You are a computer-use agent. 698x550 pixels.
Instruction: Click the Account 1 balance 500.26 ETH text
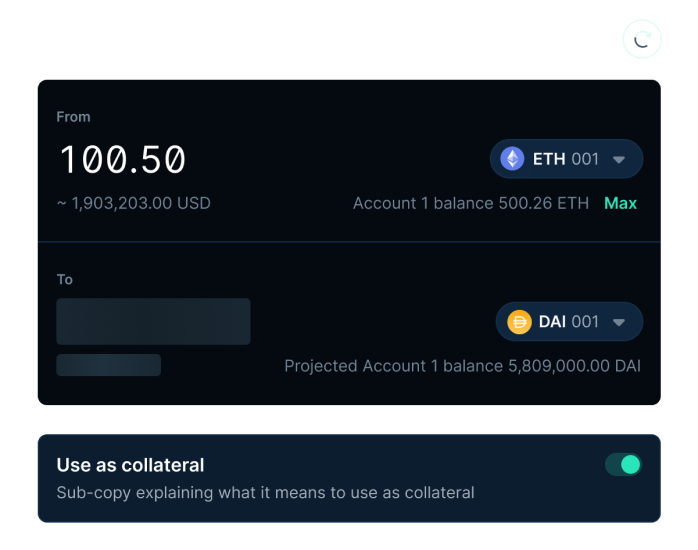[x=471, y=203]
